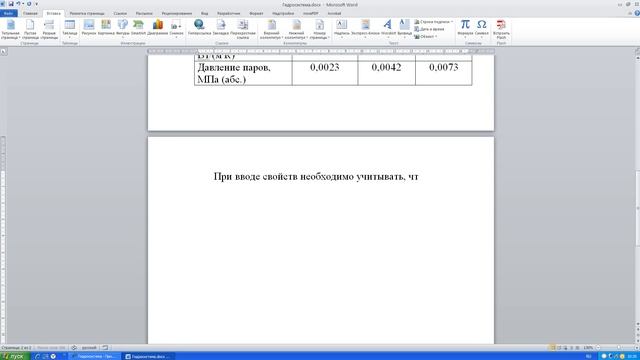Click the page count in the status bar
The image size is (640, 360).
(16, 348)
